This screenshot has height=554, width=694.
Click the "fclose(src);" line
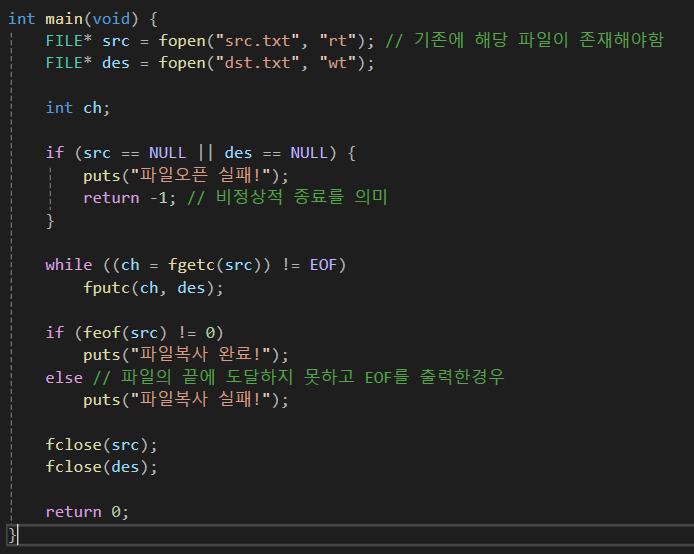tap(101, 445)
